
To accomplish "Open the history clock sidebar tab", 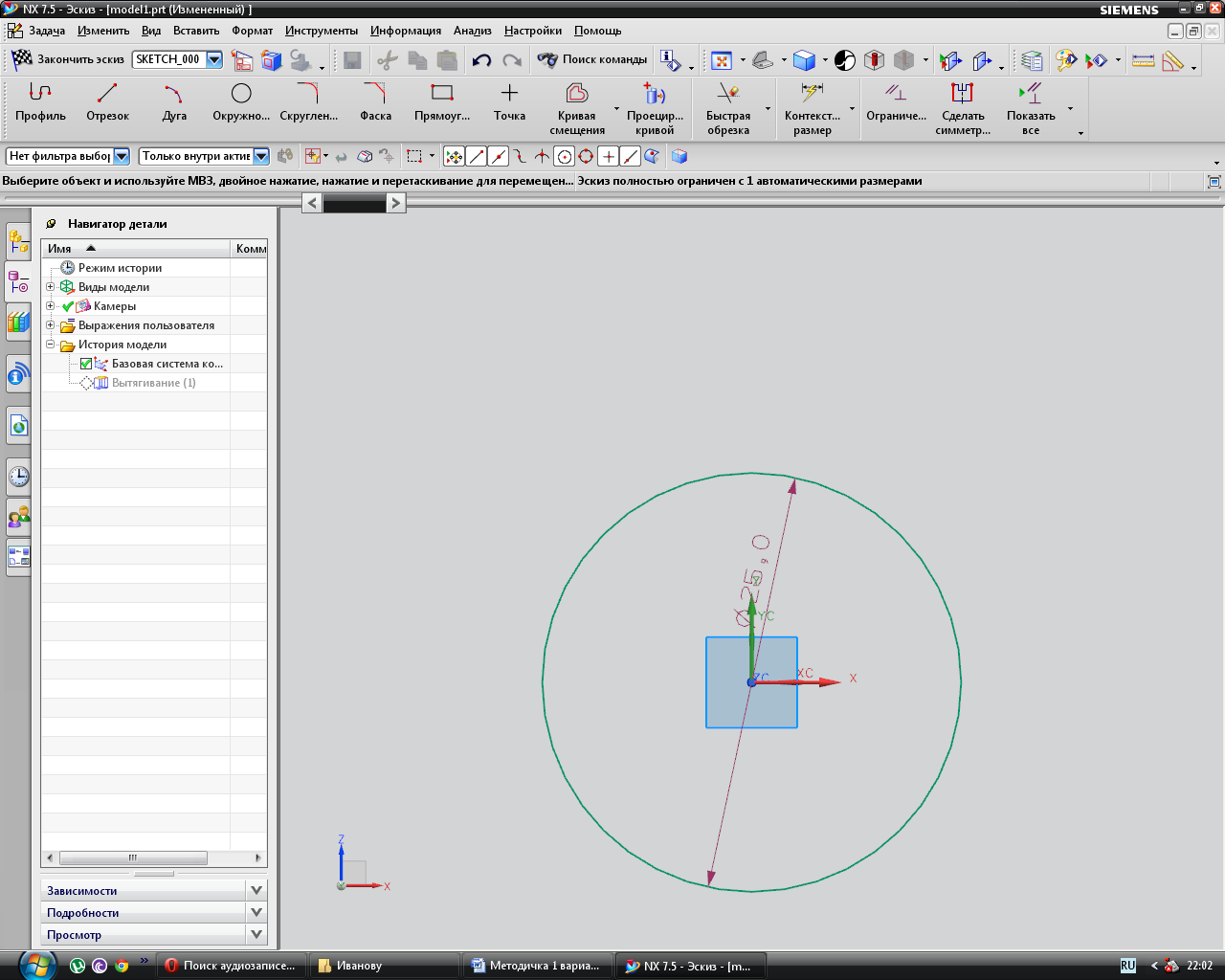I will click(x=18, y=476).
